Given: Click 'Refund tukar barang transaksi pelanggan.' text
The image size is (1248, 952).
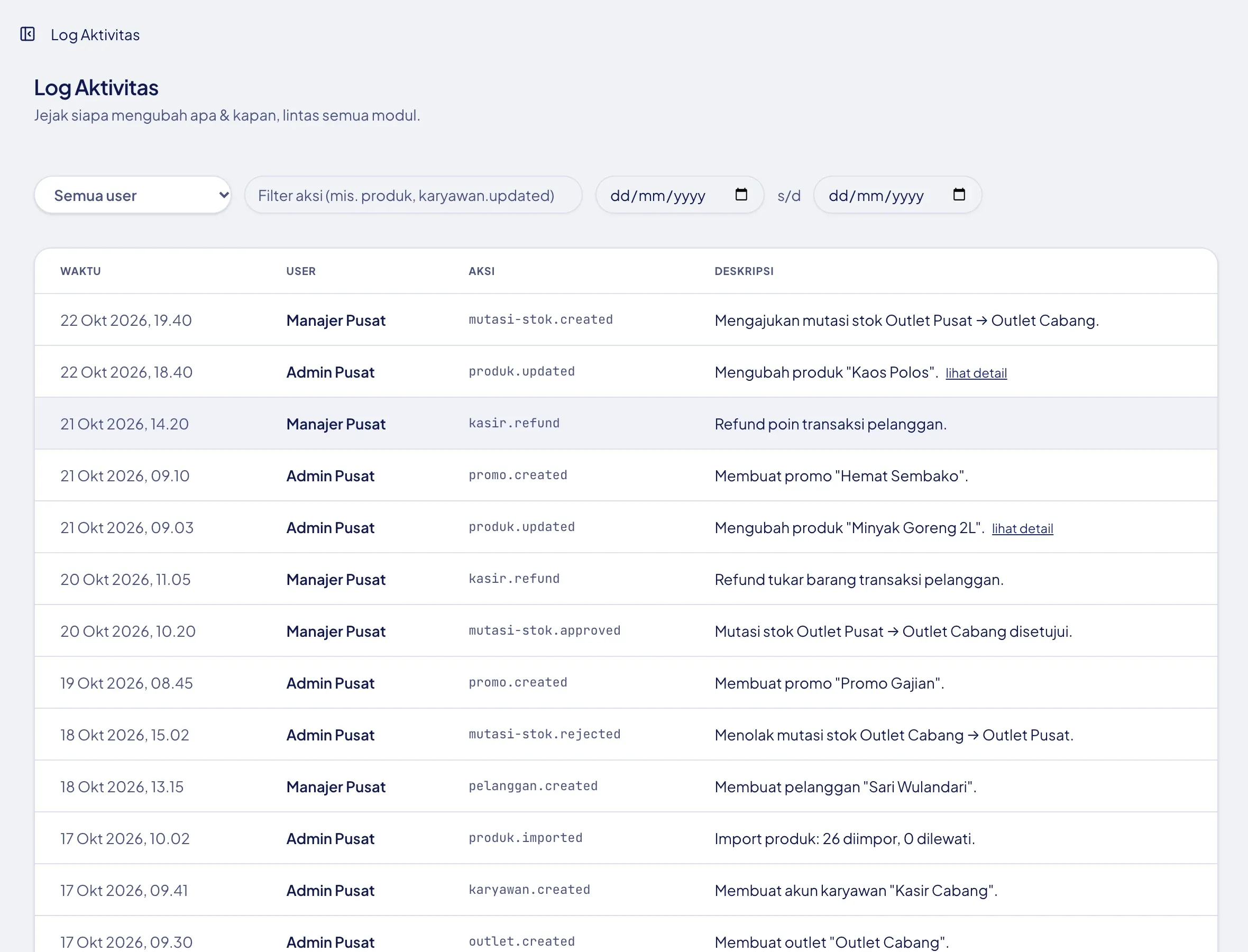Looking at the screenshot, I should pos(859,580).
